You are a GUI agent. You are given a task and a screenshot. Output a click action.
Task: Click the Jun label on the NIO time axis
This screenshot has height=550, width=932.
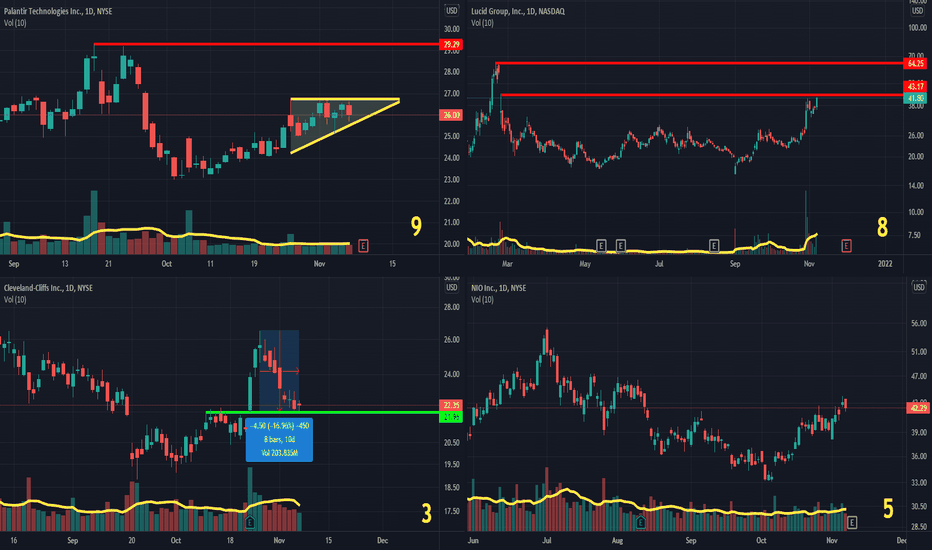tap(474, 540)
